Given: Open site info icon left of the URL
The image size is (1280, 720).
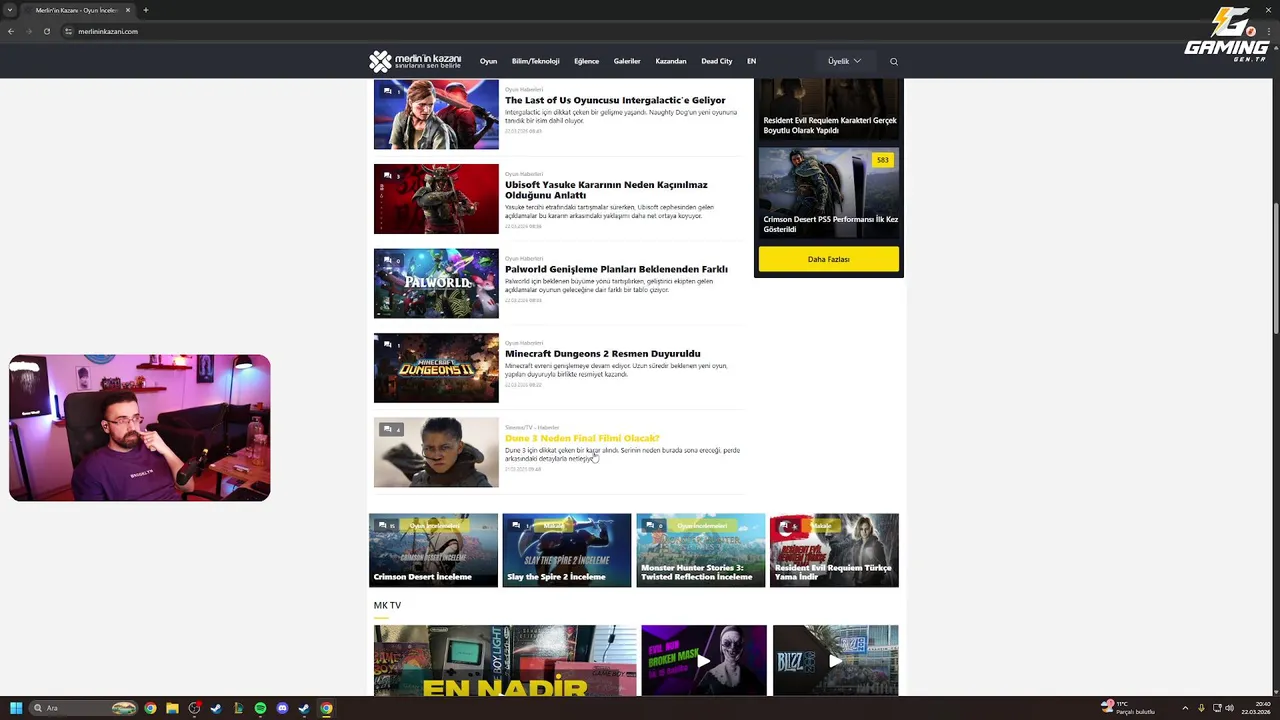Looking at the screenshot, I should tap(69, 31).
